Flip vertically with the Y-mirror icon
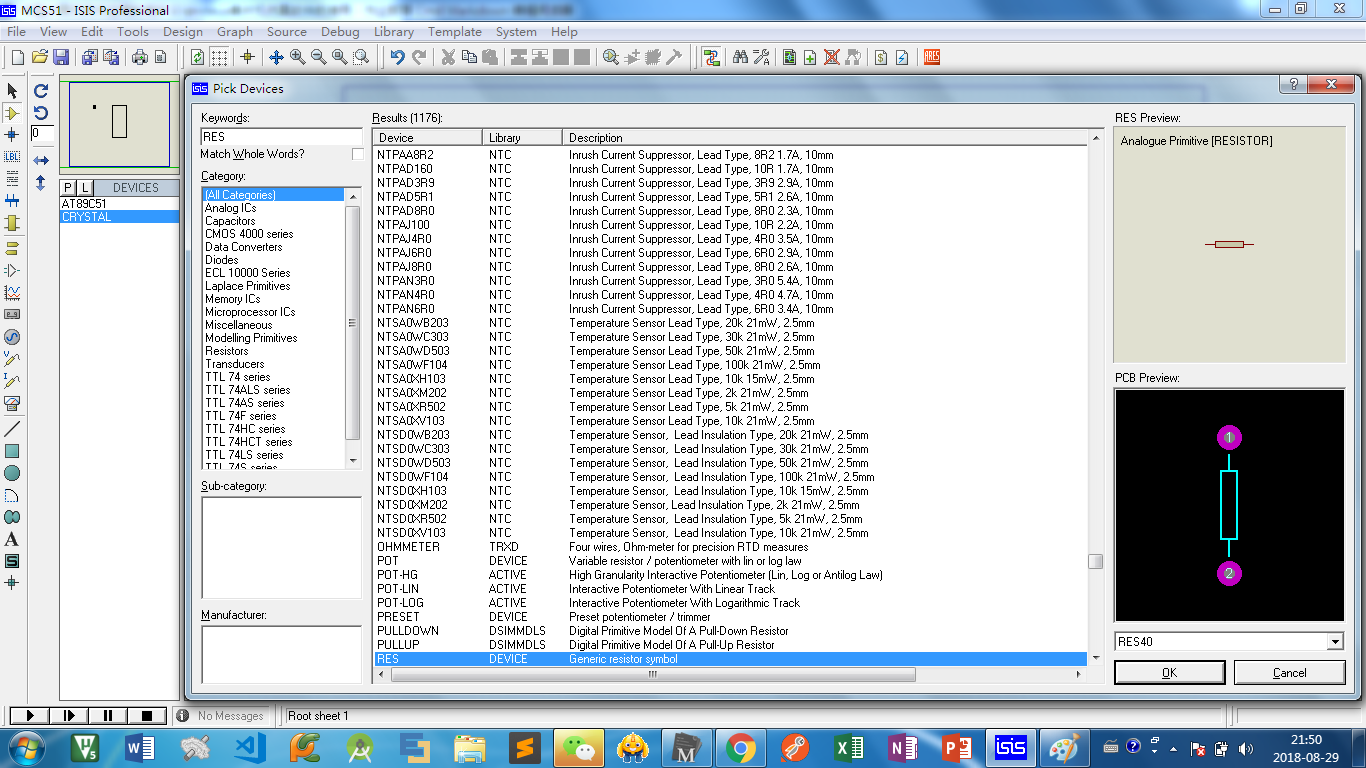The image size is (1366, 768). 41,183
